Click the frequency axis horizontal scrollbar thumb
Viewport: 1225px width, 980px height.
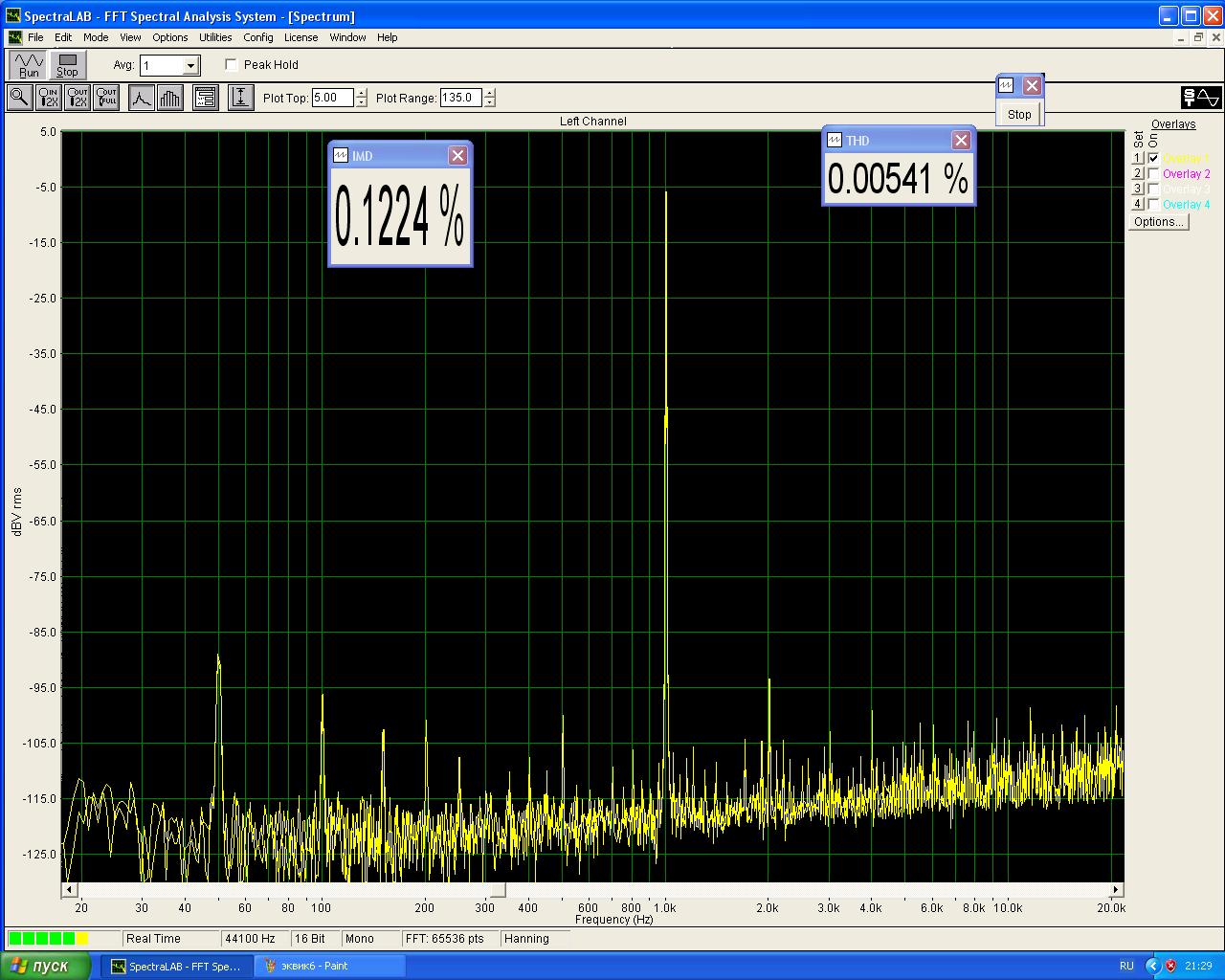[498, 890]
